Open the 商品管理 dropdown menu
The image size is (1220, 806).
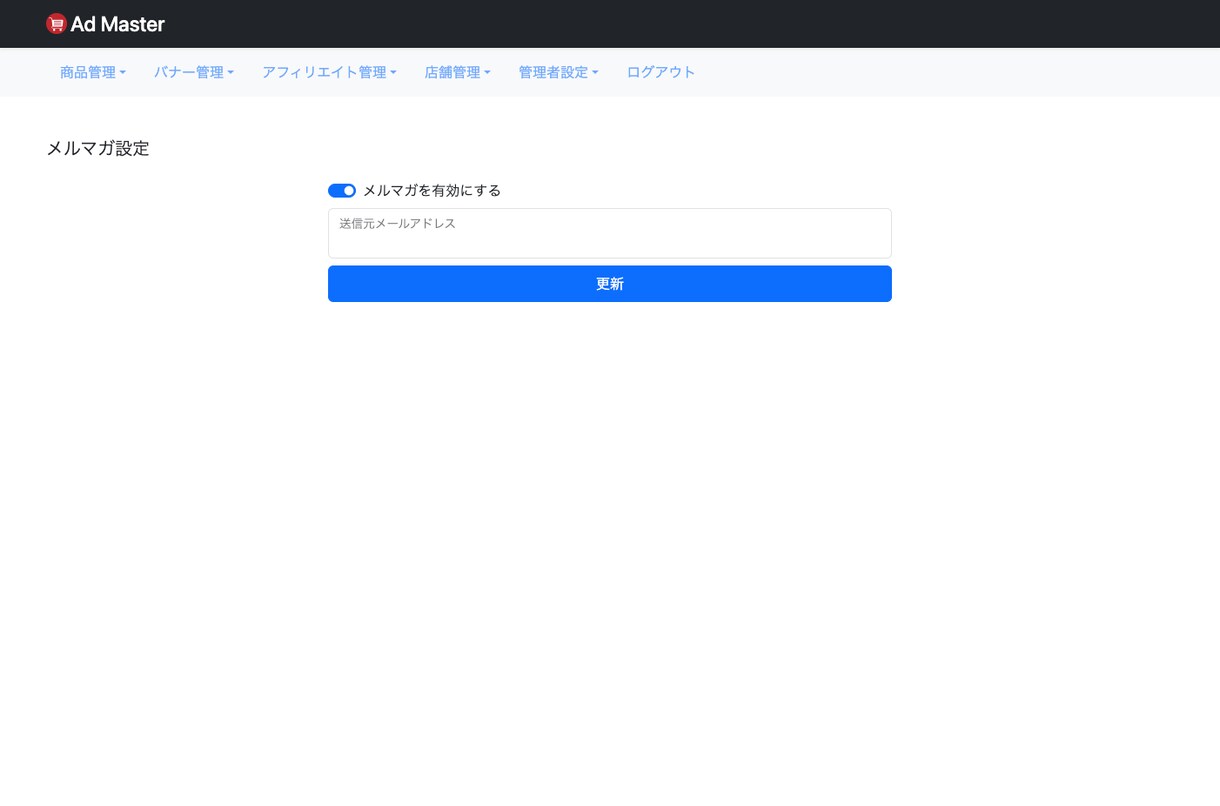click(93, 72)
